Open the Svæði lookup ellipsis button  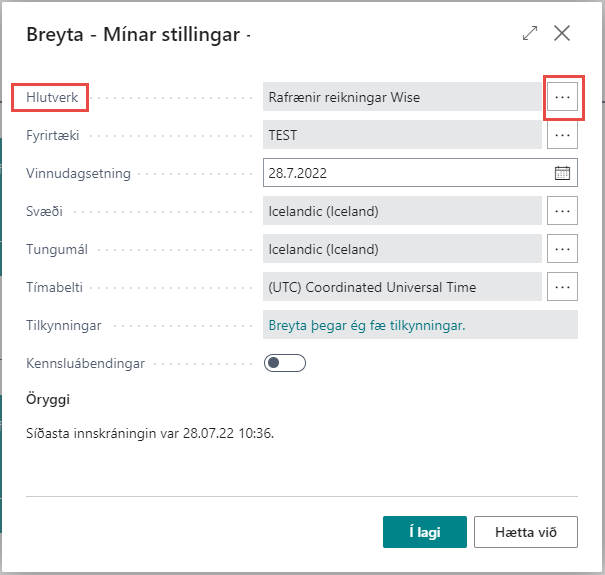click(563, 211)
